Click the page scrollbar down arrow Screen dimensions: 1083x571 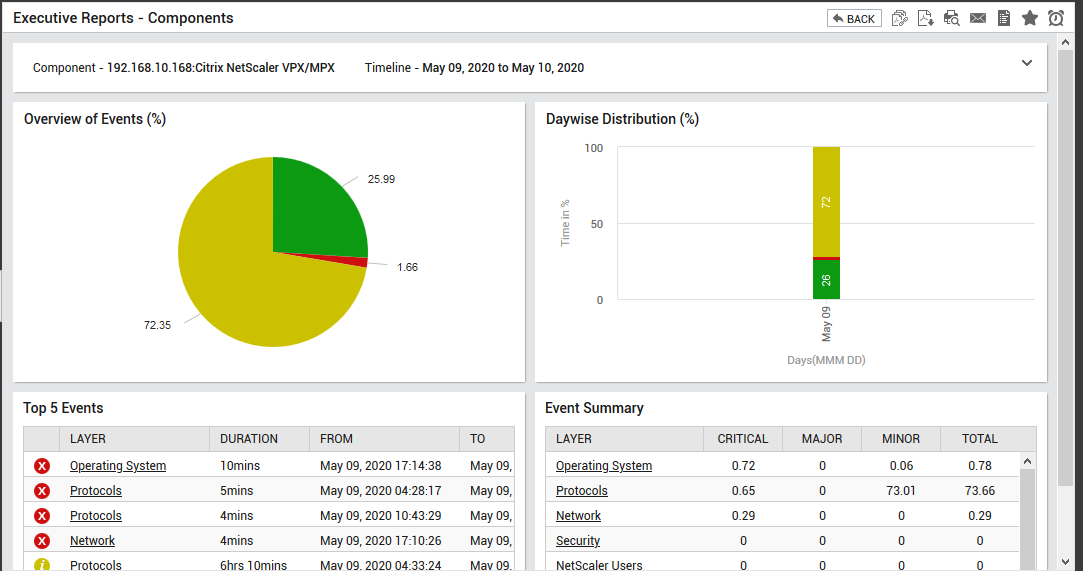point(1066,562)
